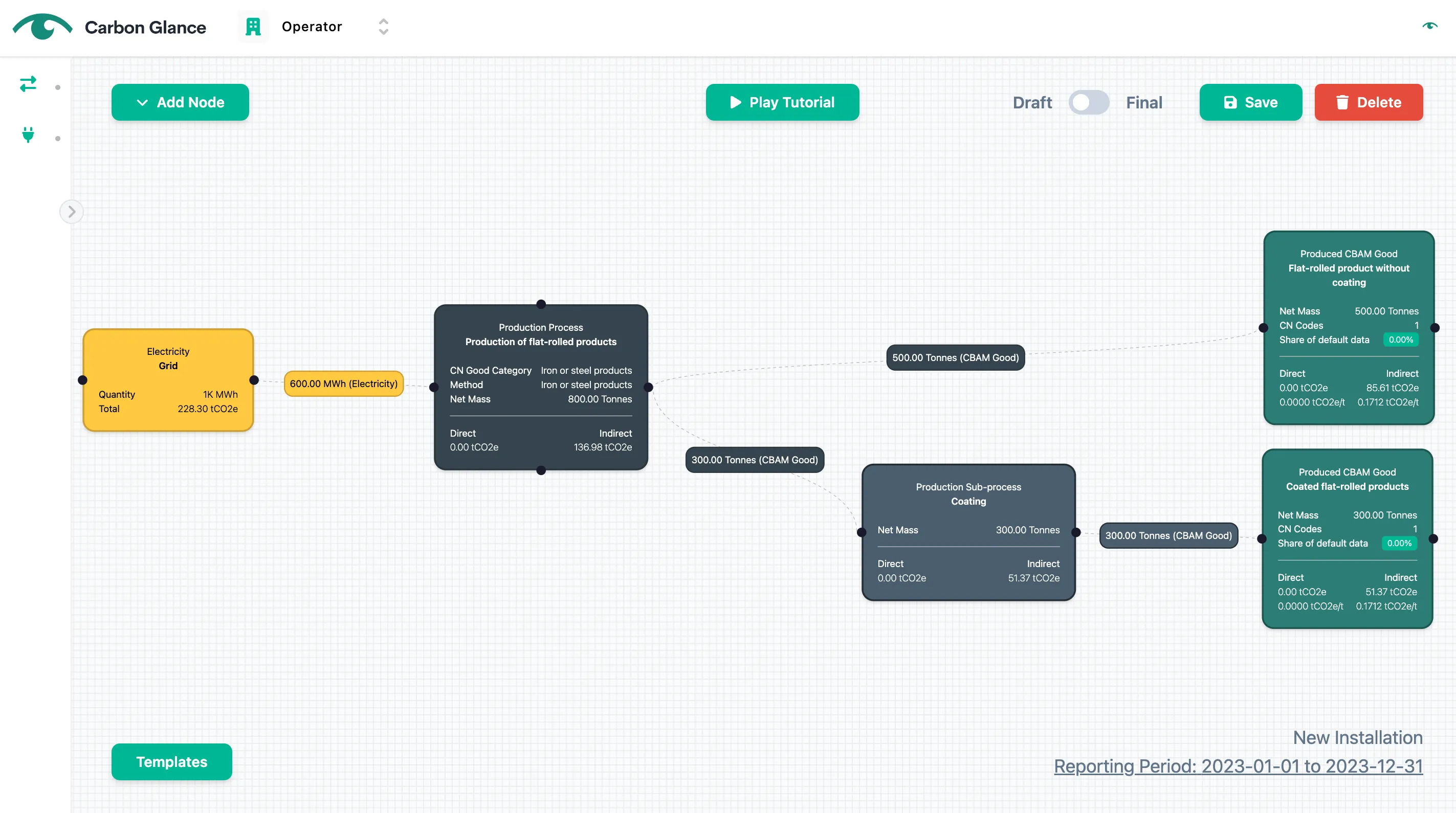1456x813 pixels.
Task: Click the top connector handle of Production Process node
Action: (x=541, y=304)
